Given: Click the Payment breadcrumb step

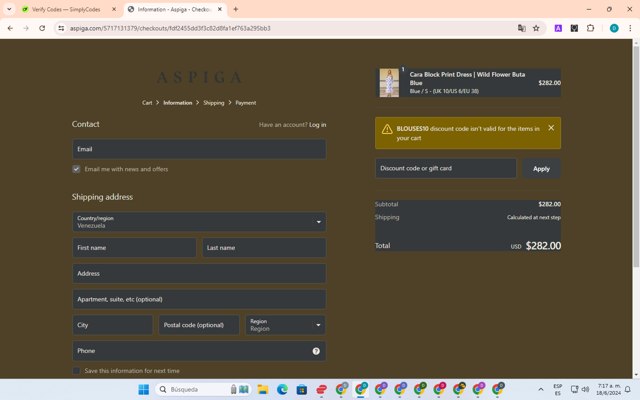Looking at the screenshot, I should pos(246,103).
